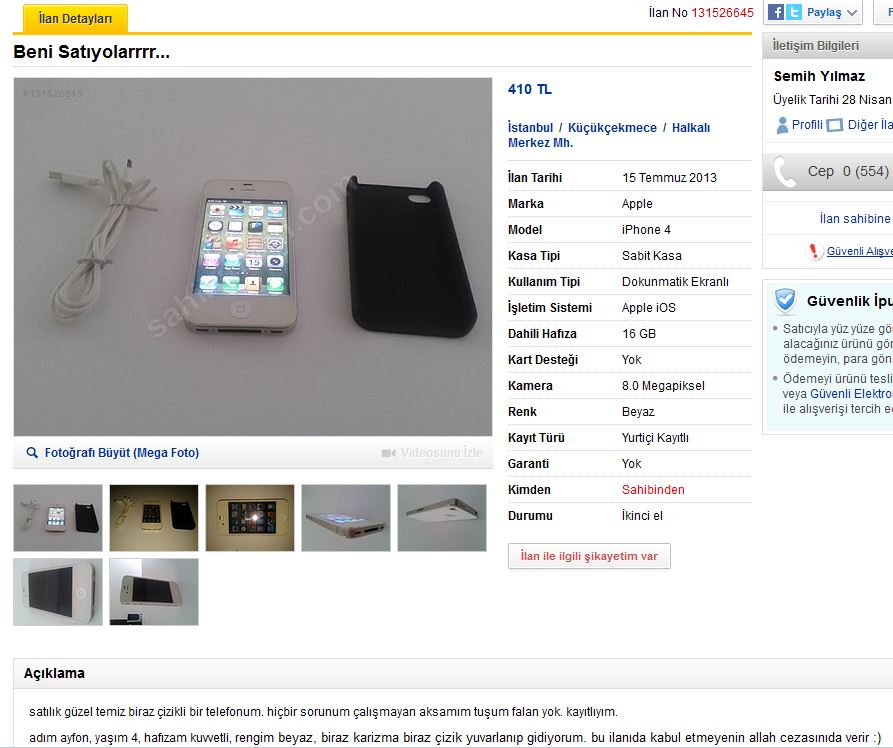Select the thumbnail showing phone's bottom connector
This screenshot has height=748, width=893.
346,518
